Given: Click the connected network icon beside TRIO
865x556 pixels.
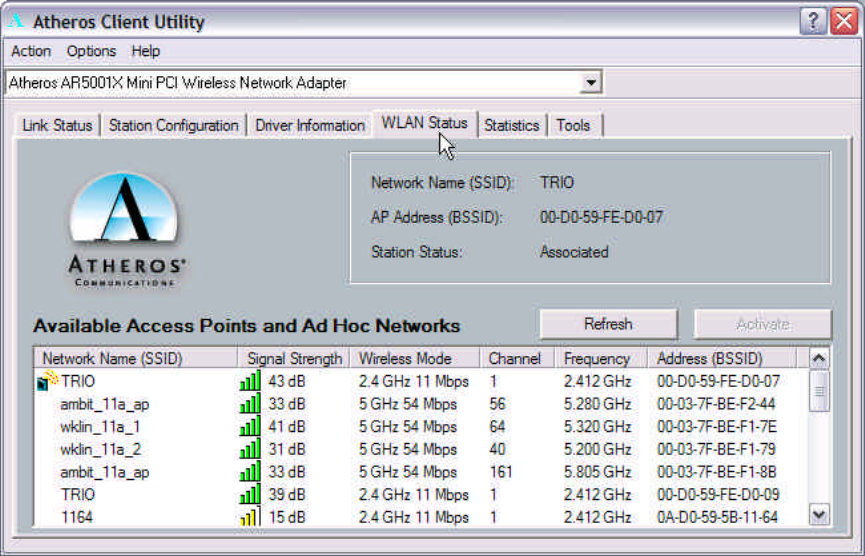Looking at the screenshot, I should [x=47, y=380].
